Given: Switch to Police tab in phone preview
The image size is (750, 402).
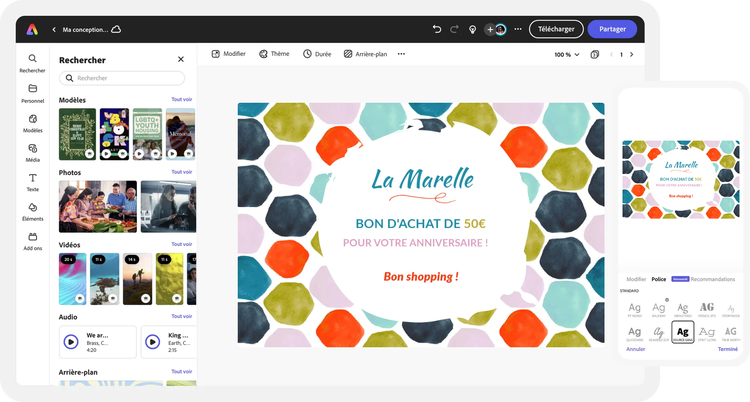Looking at the screenshot, I should click(659, 279).
